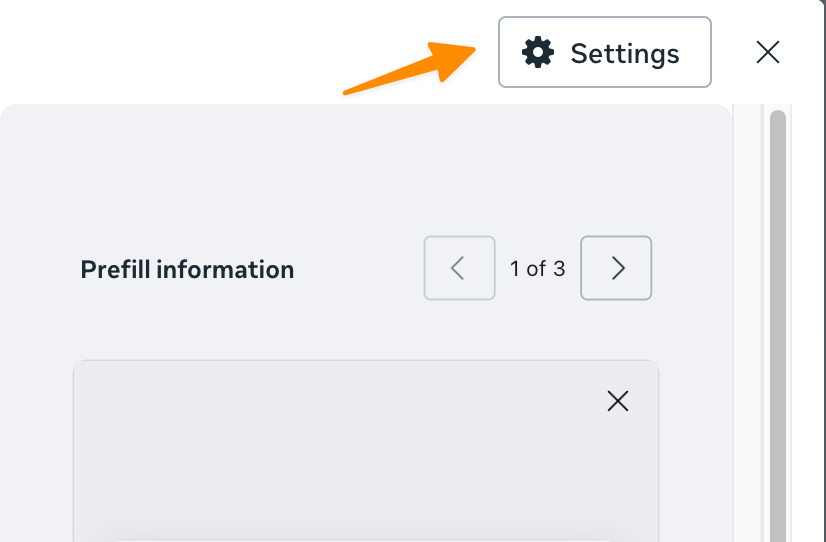Close the panel using top-right X
The width and height of the screenshot is (826, 542).
767,52
